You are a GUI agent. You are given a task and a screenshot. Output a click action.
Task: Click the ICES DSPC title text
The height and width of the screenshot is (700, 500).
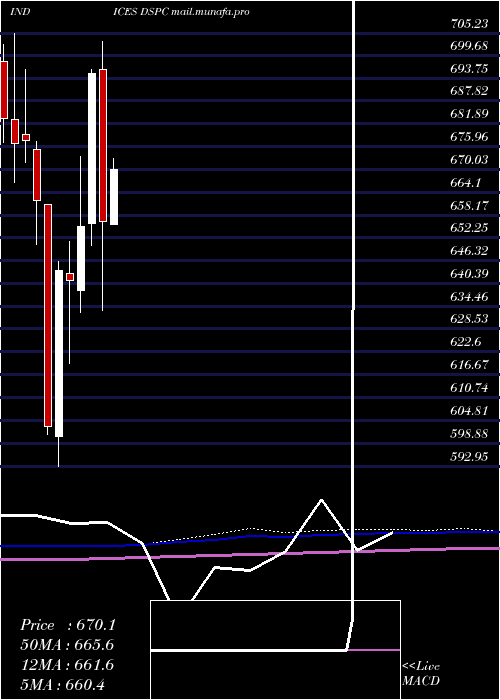pyautogui.click(x=141, y=12)
